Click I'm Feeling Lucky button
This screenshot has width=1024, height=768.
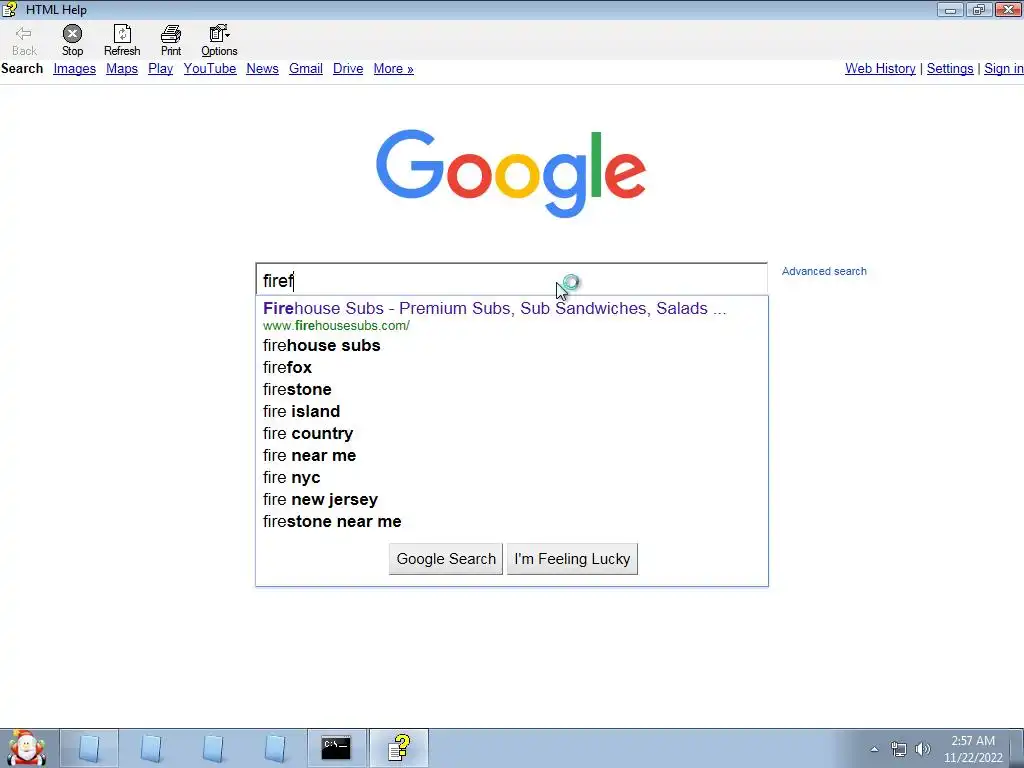coord(572,559)
